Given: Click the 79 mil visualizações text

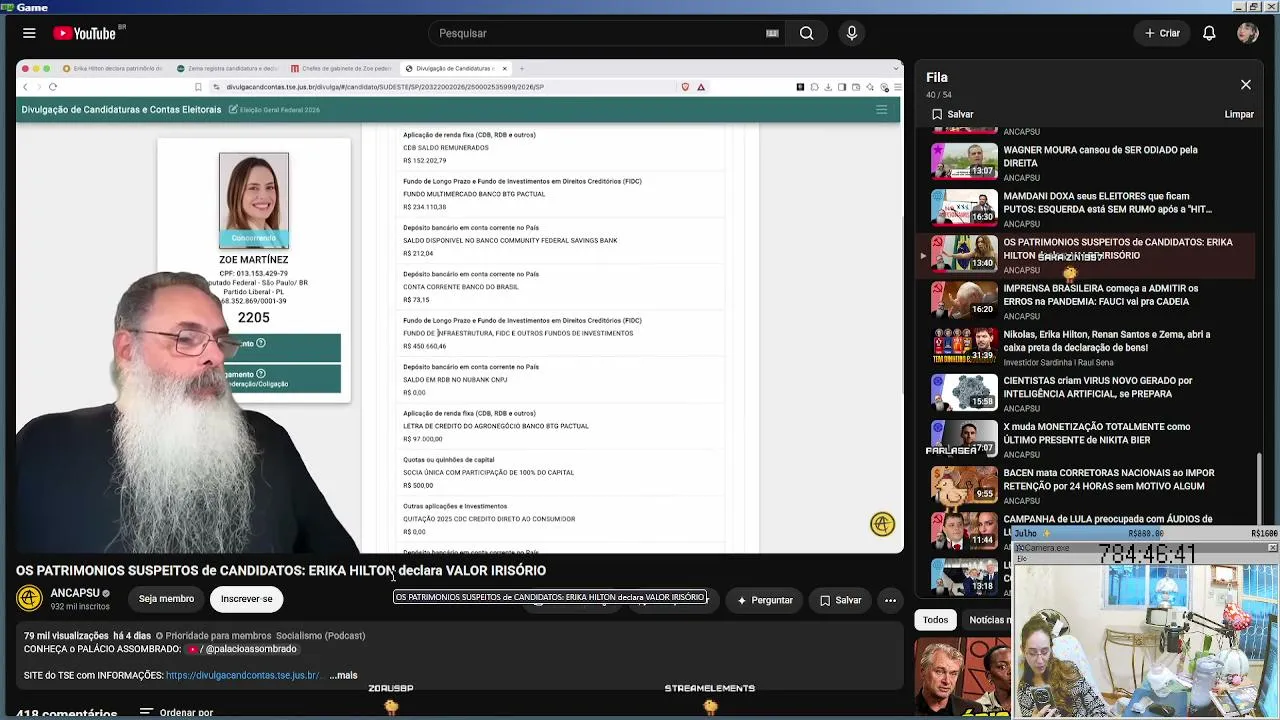Looking at the screenshot, I should coord(66,636).
